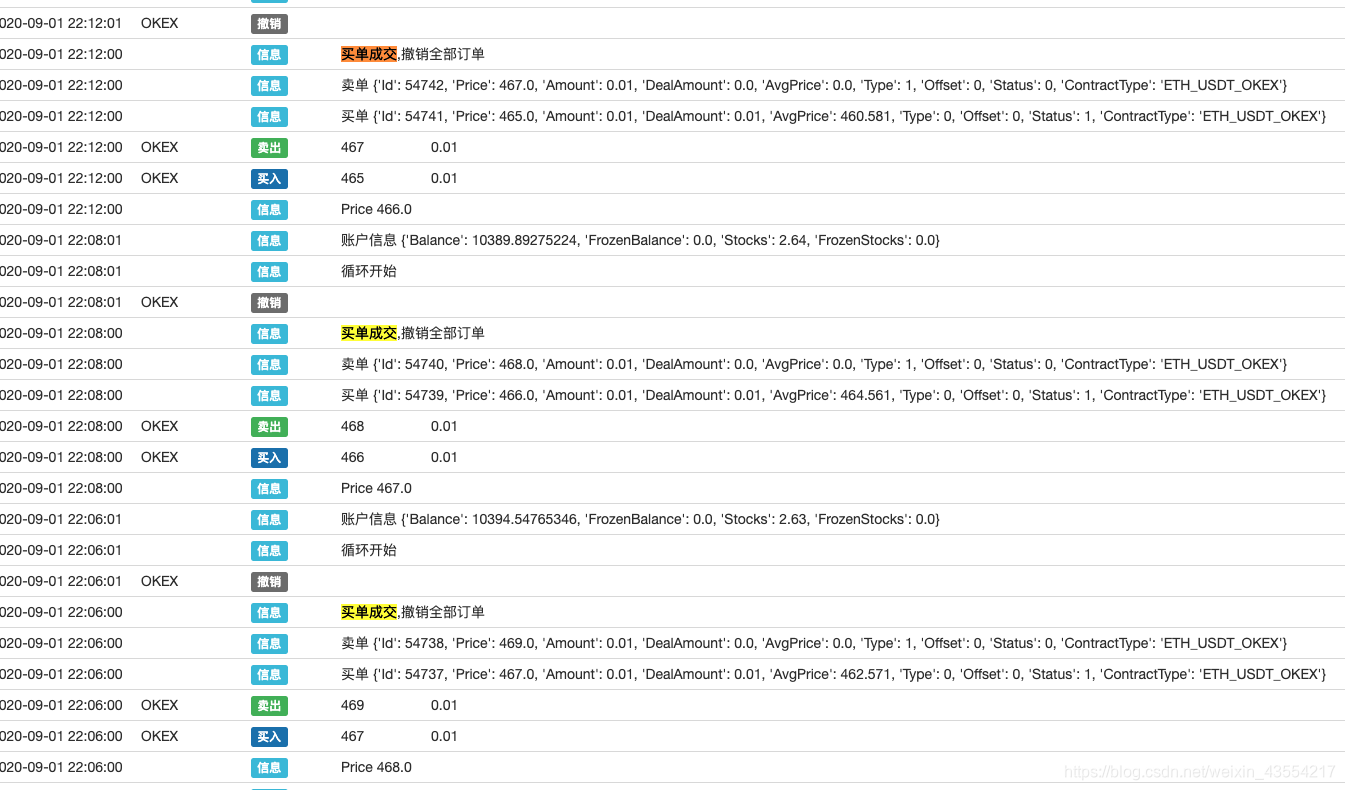This screenshot has width=1345, height=790.
Task: Click the Price 466.0 message
Action: tap(376, 209)
